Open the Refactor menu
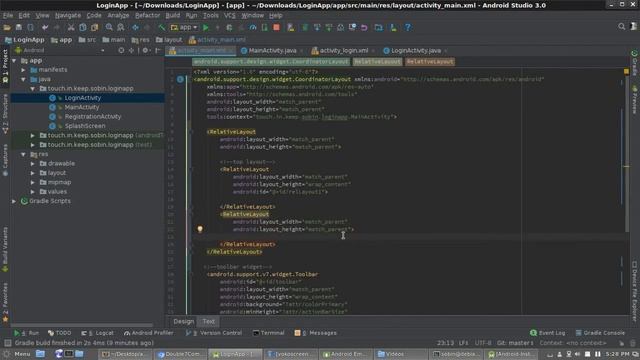This screenshot has height=360, width=640. coord(147,15)
